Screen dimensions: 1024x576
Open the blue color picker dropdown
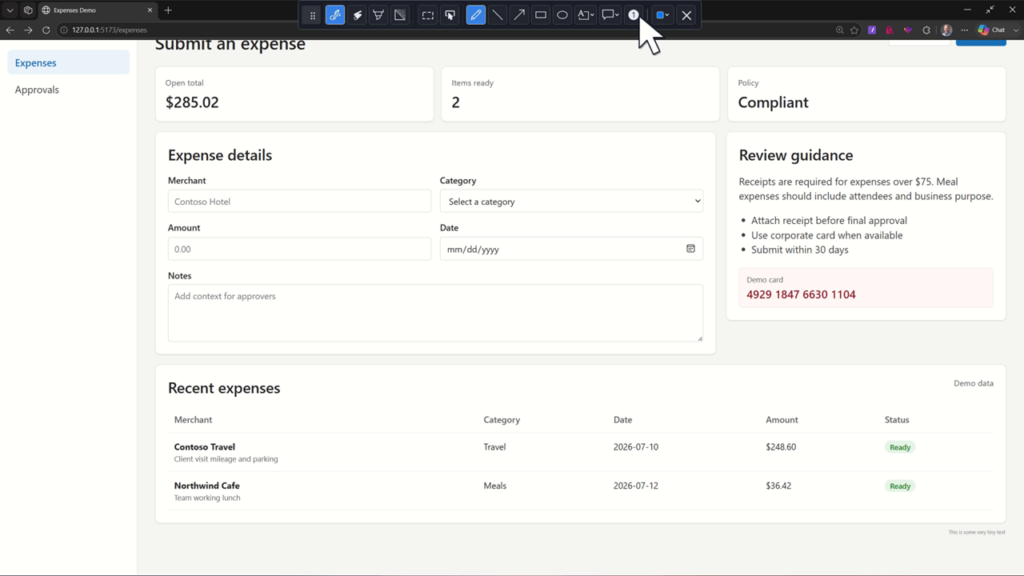(x=662, y=15)
